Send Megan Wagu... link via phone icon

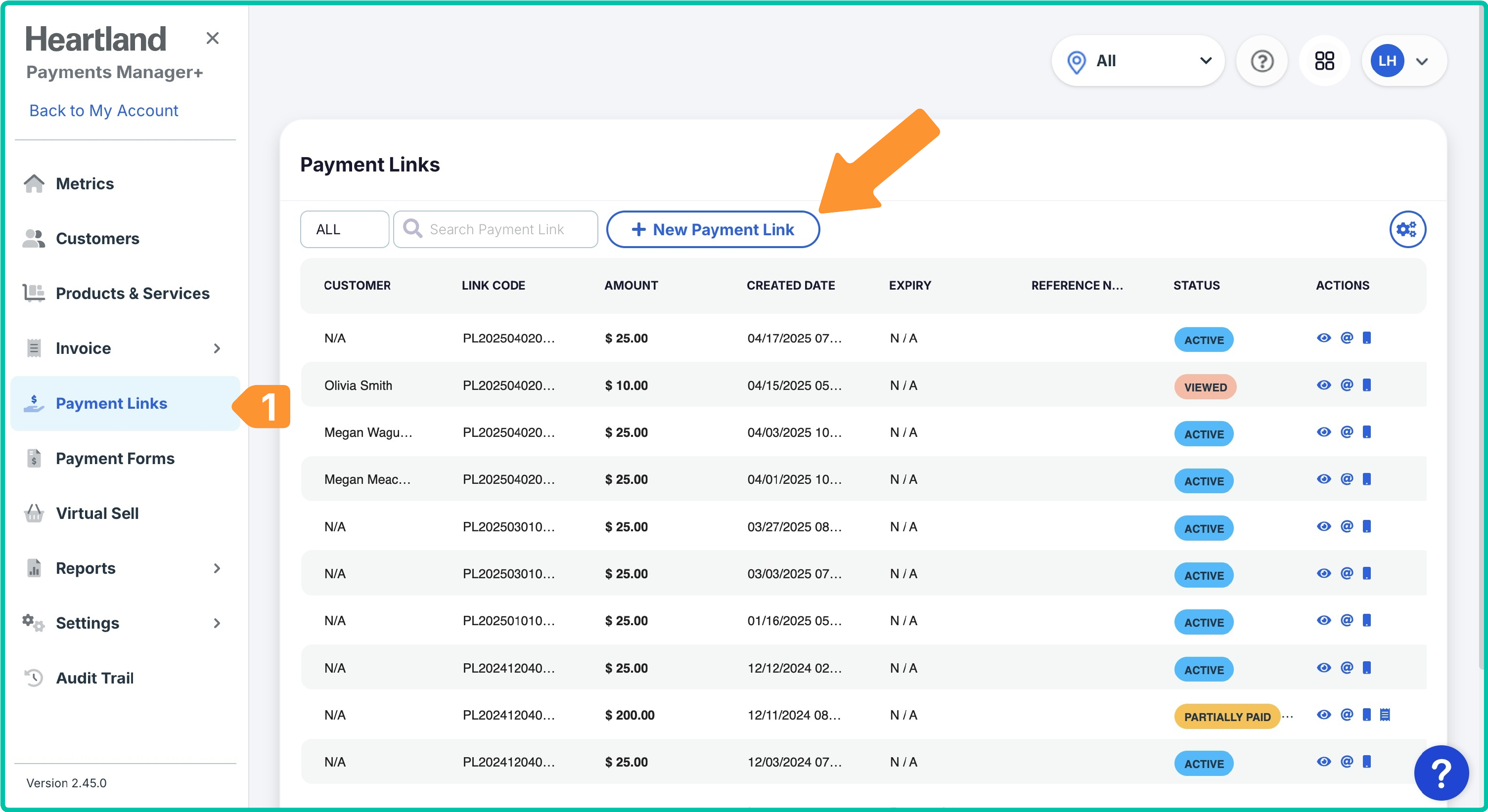click(1367, 431)
